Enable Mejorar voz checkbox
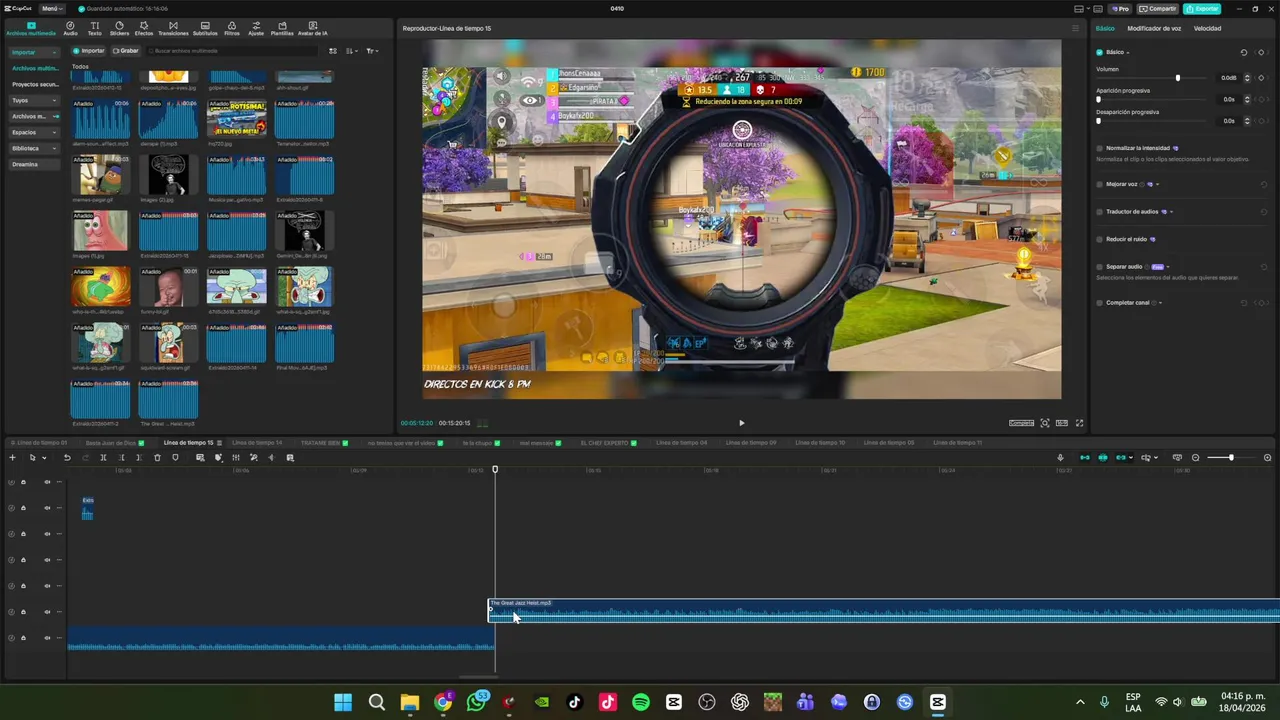 (x=1099, y=184)
